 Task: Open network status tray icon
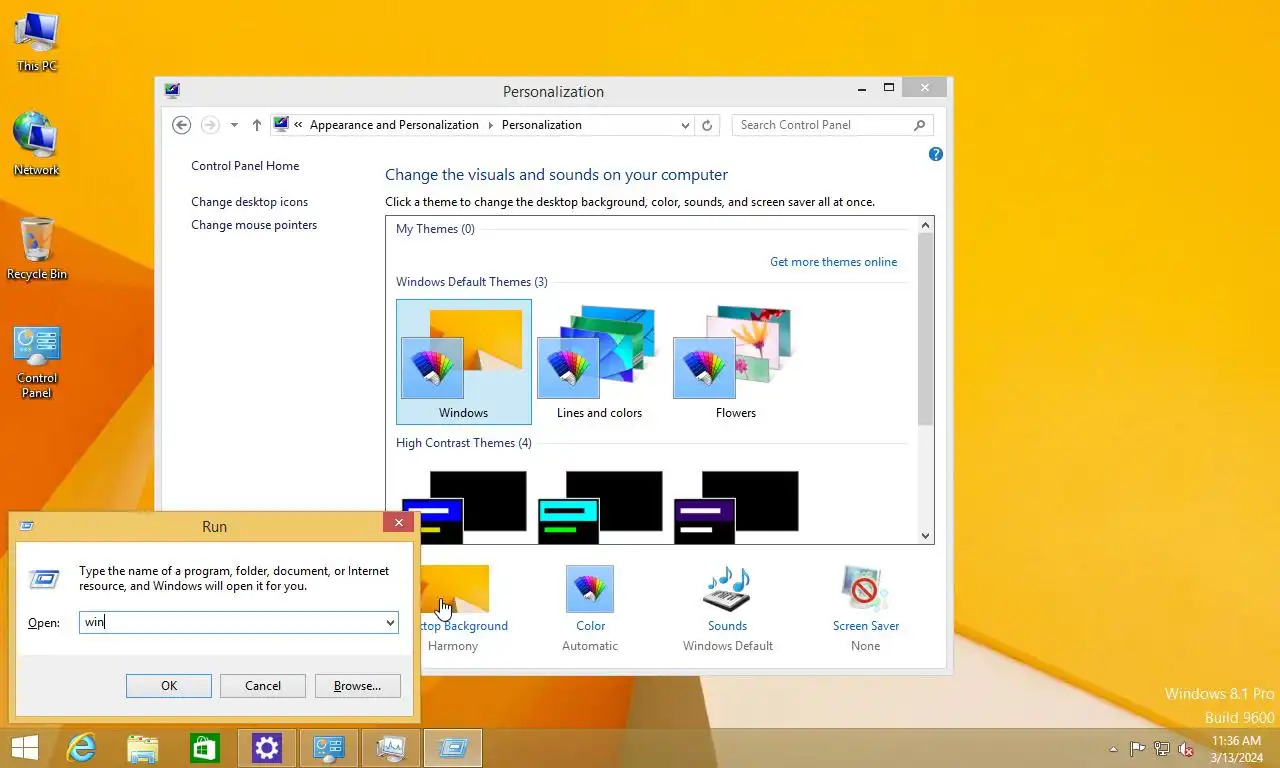(1162, 749)
